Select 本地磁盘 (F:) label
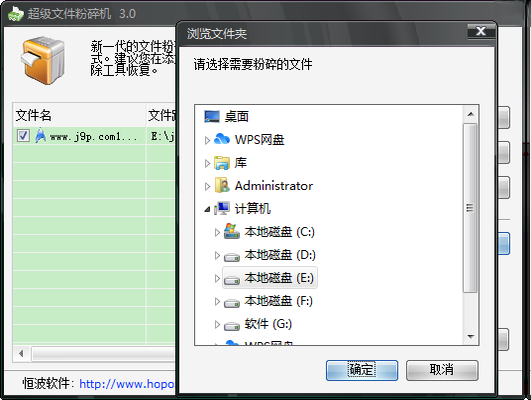Screen dimensions: 531x400 click(x=279, y=301)
